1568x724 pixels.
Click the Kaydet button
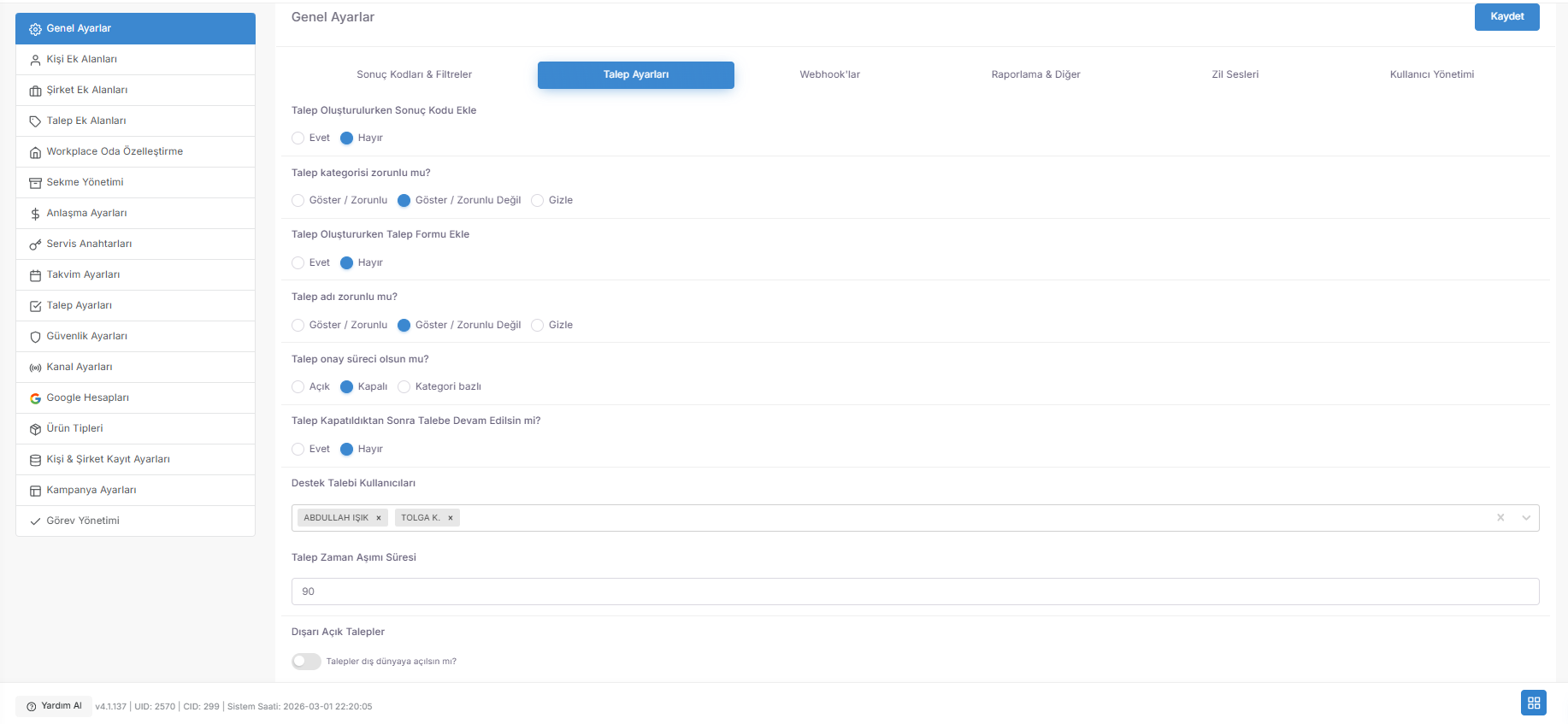click(x=1507, y=17)
